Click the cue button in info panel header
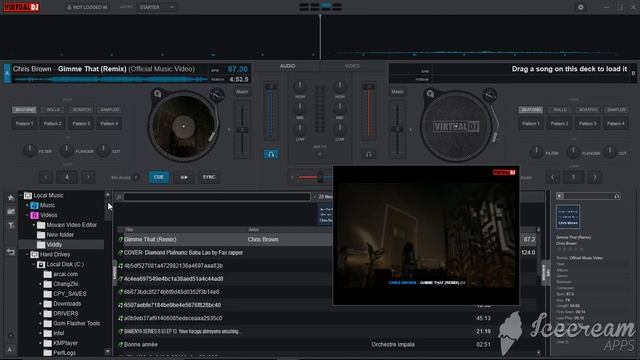The width and height of the screenshot is (640, 360). (x=560, y=196)
